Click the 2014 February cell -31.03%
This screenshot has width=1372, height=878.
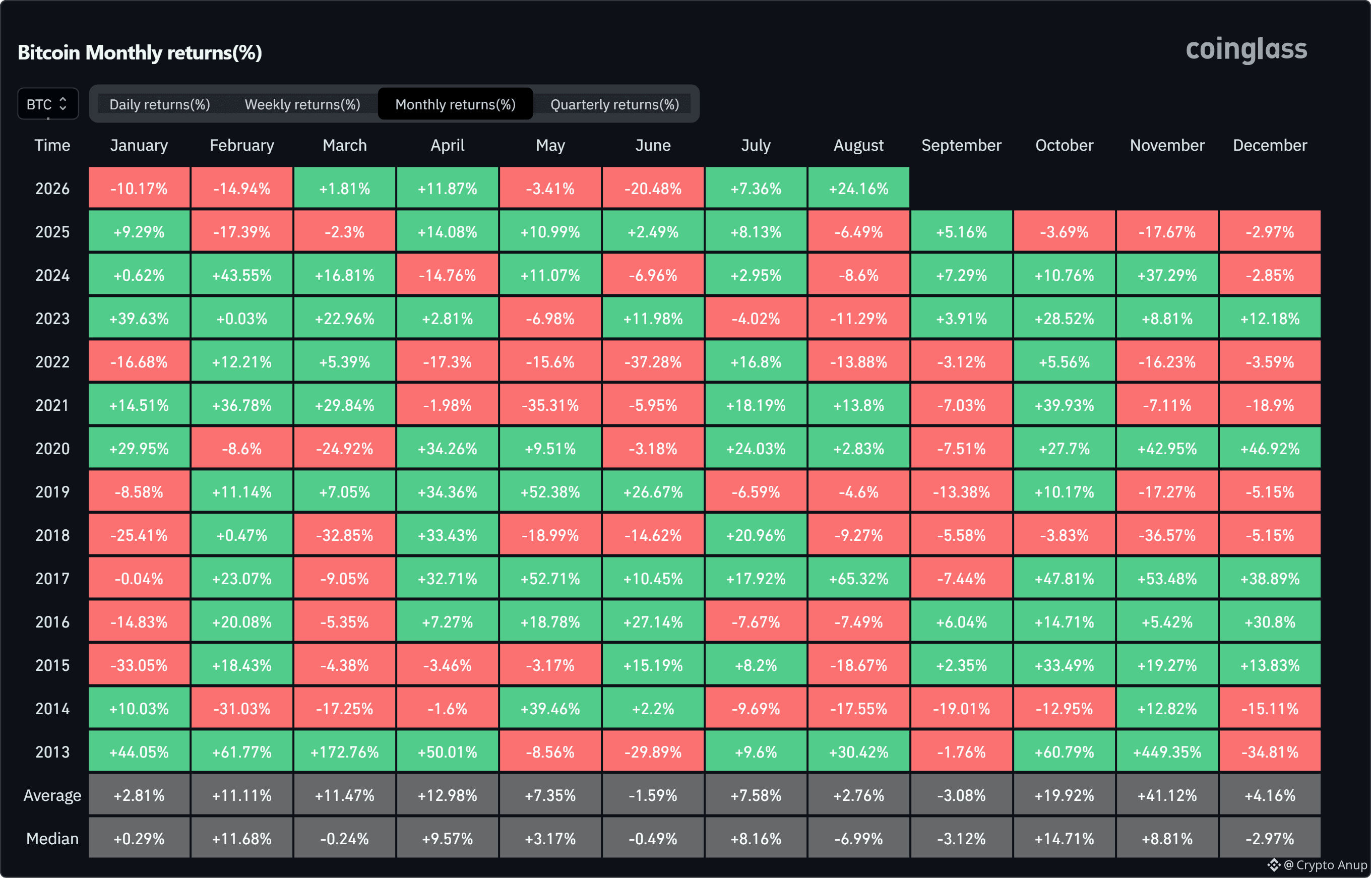[x=241, y=708]
